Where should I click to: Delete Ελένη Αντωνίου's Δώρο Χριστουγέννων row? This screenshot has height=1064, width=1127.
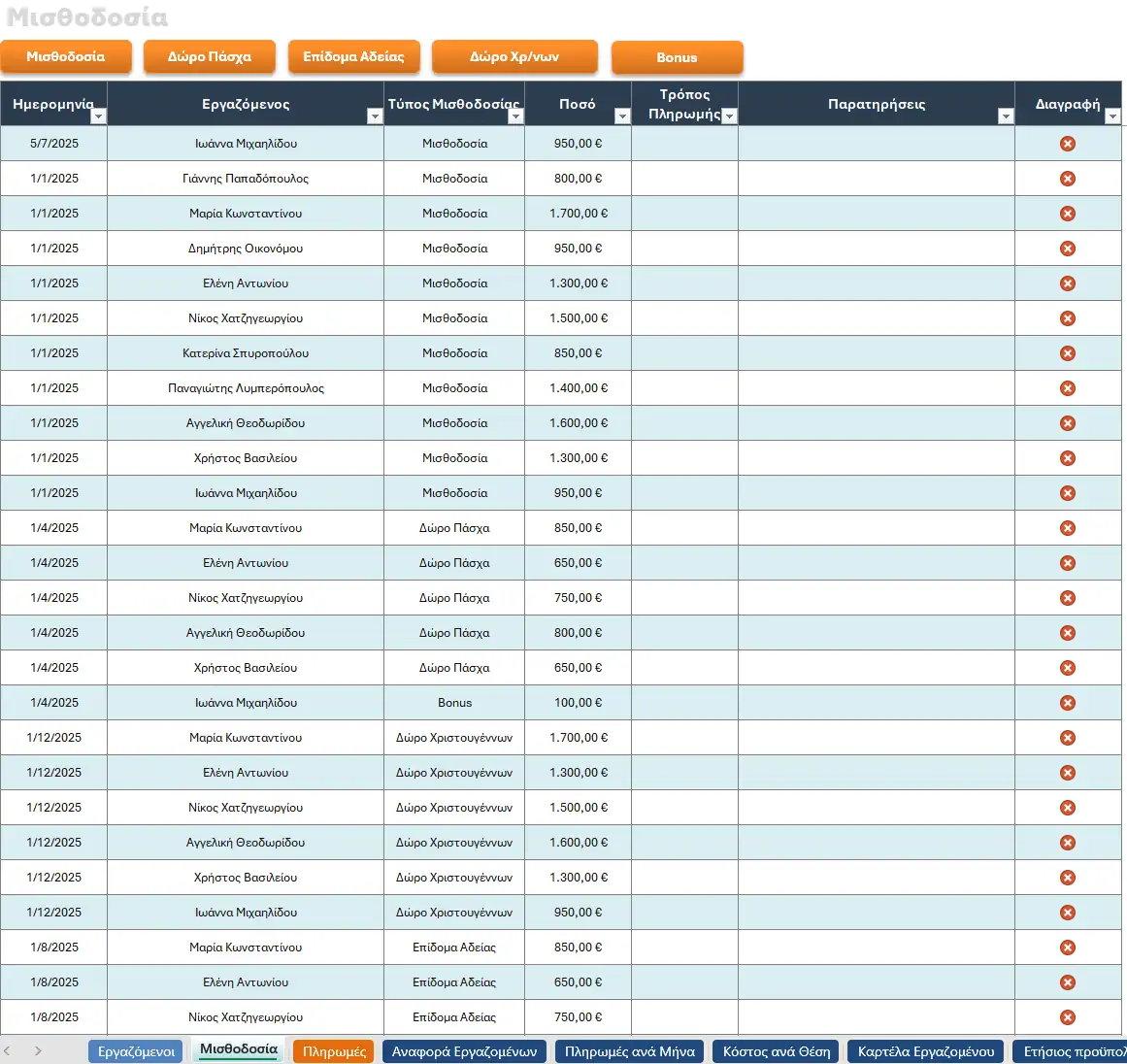pyautogui.click(x=1068, y=773)
